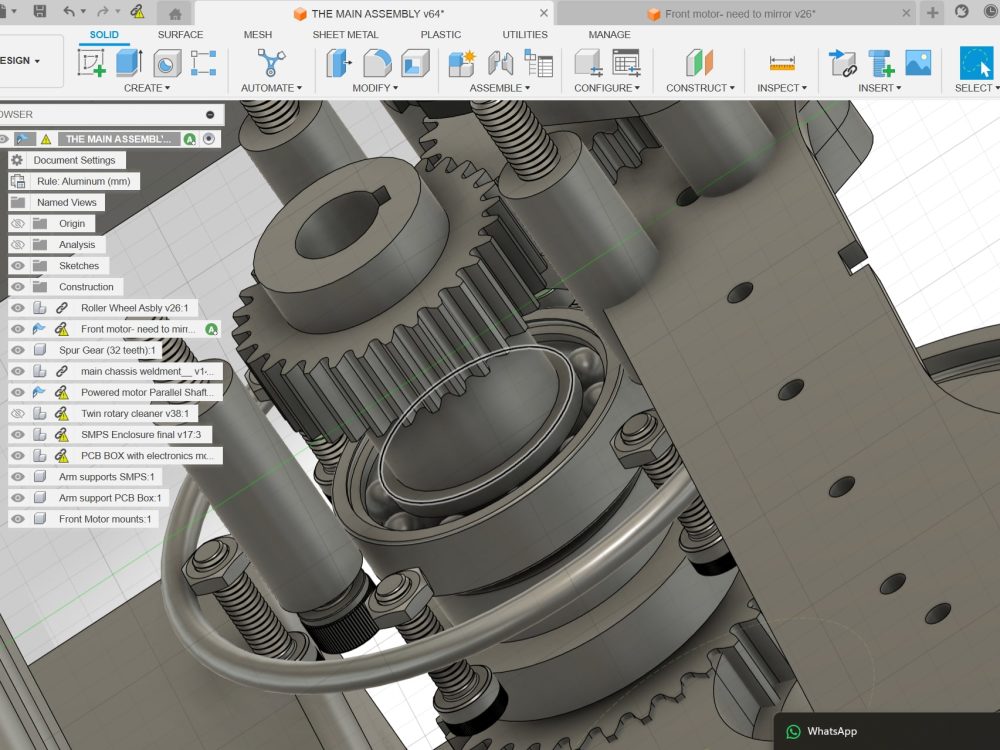
Task: Select the Measure tool
Action: coord(782,64)
